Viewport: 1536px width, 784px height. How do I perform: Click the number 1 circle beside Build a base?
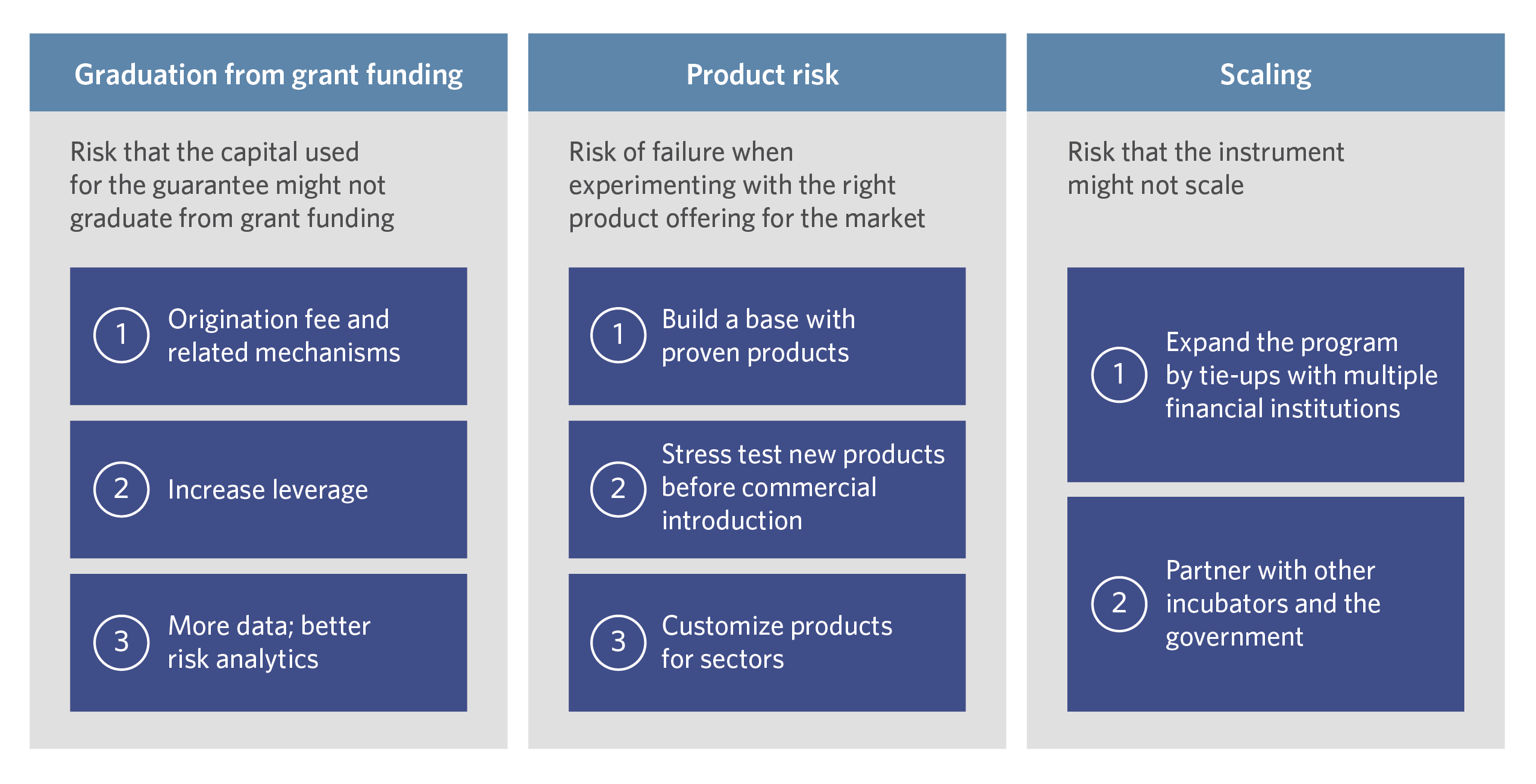tap(618, 335)
